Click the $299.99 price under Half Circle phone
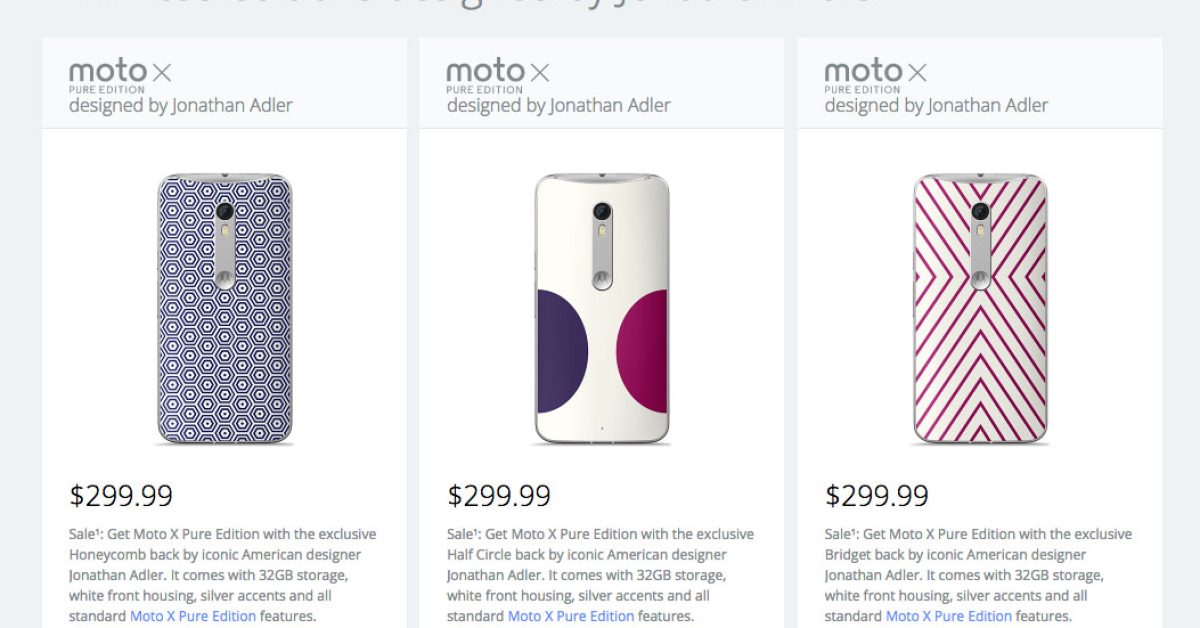Image resolution: width=1200 pixels, height=628 pixels. [x=499, y=495]
